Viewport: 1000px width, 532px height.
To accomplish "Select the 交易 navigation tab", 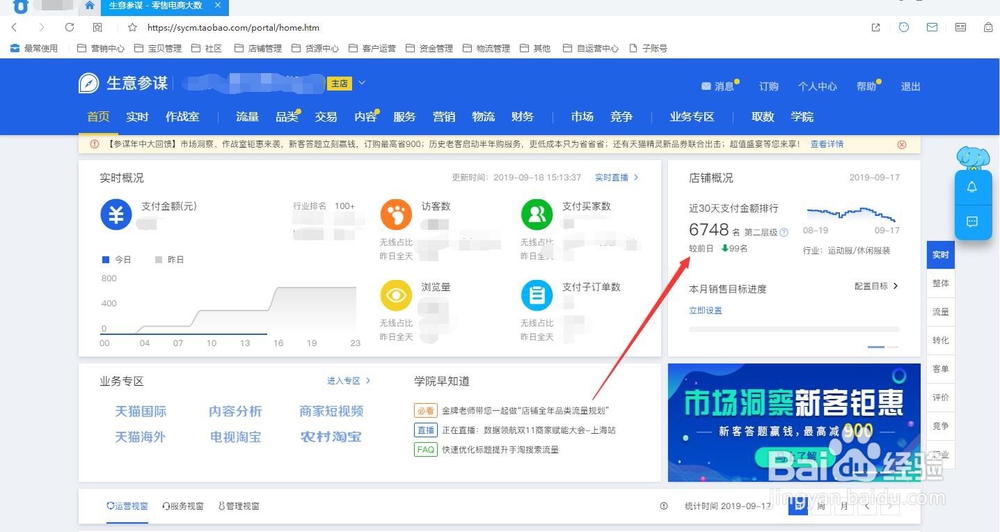I will pos(326,117).
